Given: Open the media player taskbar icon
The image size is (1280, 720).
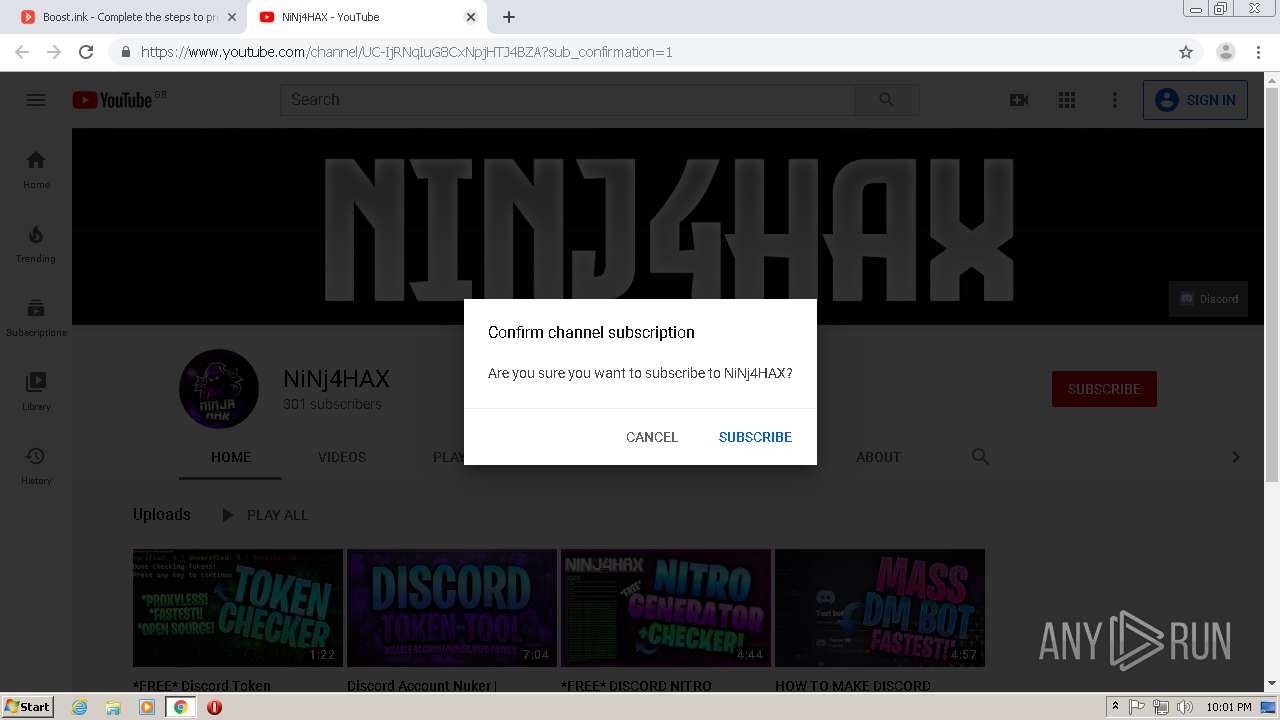Looking at the screenshot, I should point(147,707).
